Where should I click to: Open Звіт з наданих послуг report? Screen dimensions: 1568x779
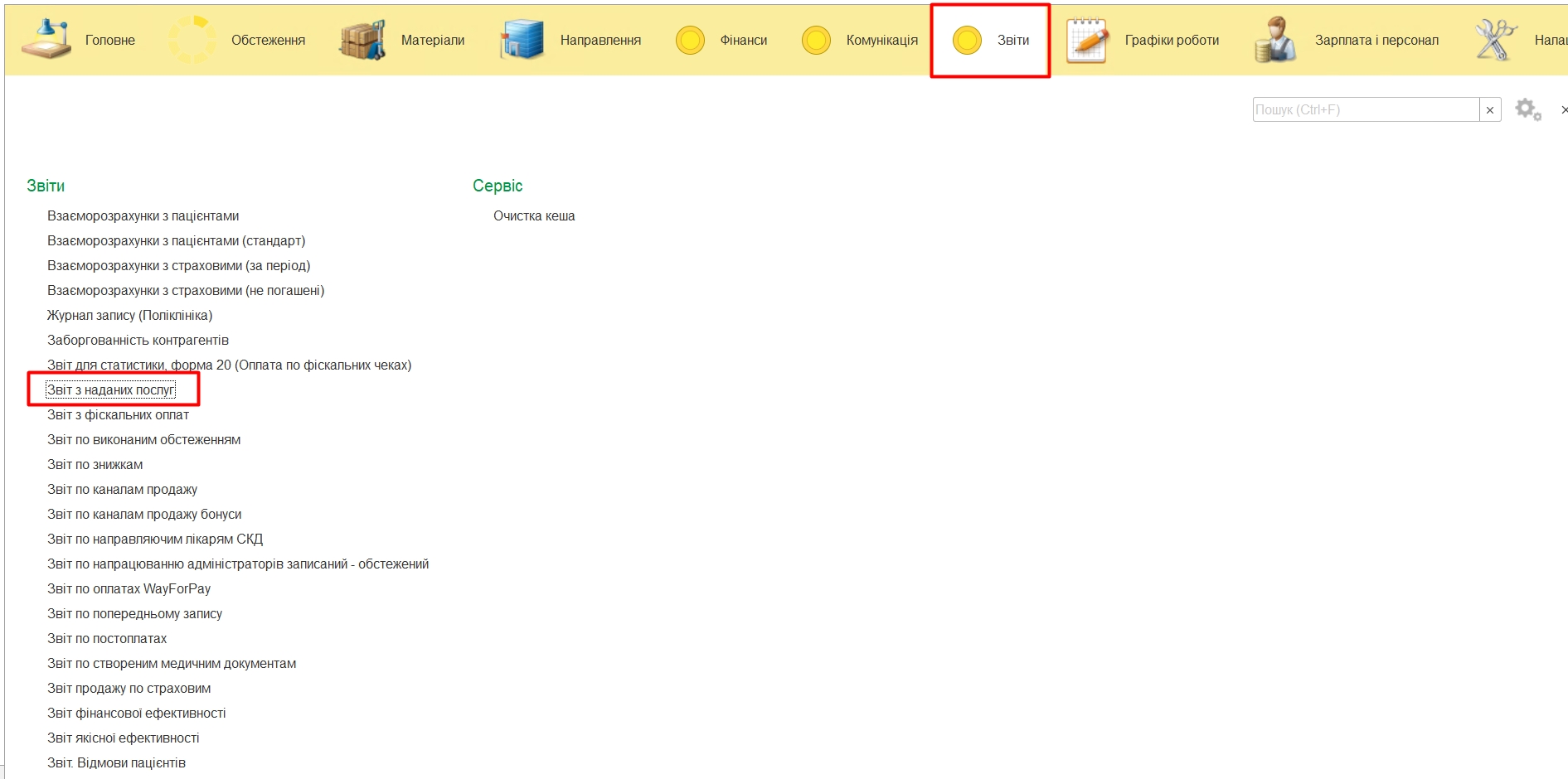click(x=111, y=389)
